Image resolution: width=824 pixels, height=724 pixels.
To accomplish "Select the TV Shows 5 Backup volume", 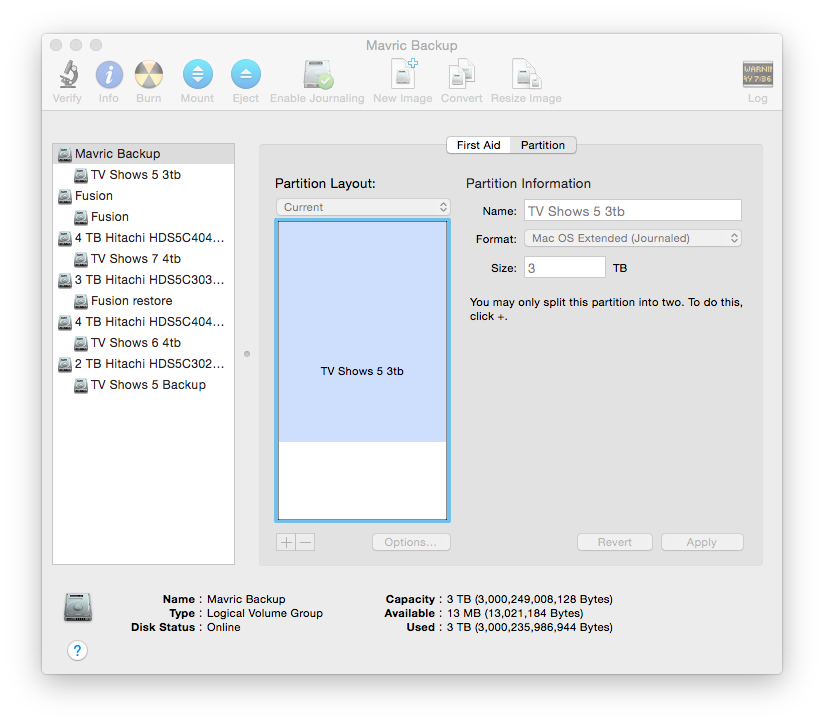I will (x=143, y=385).
